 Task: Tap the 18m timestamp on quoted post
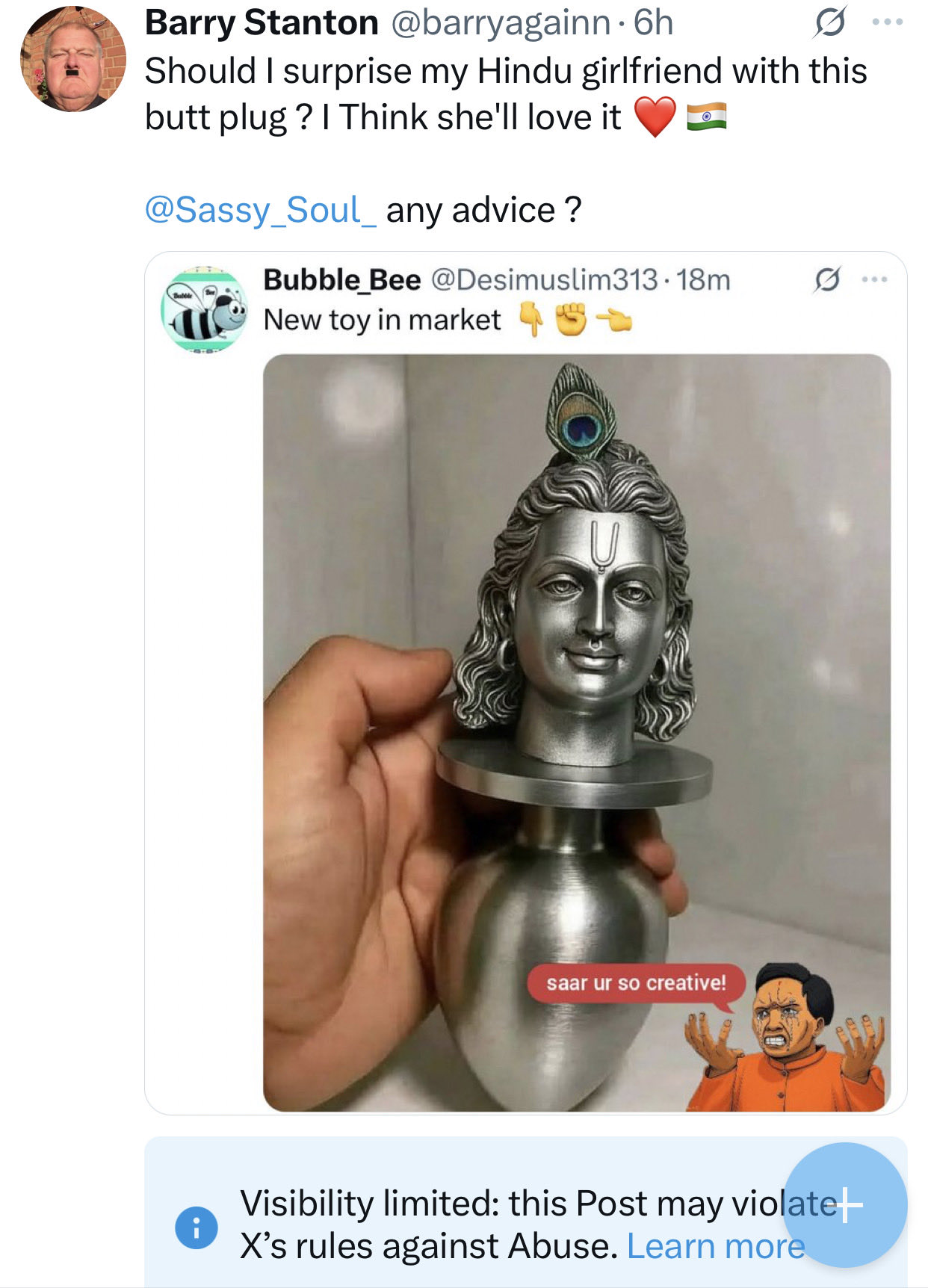pos(703,279)
